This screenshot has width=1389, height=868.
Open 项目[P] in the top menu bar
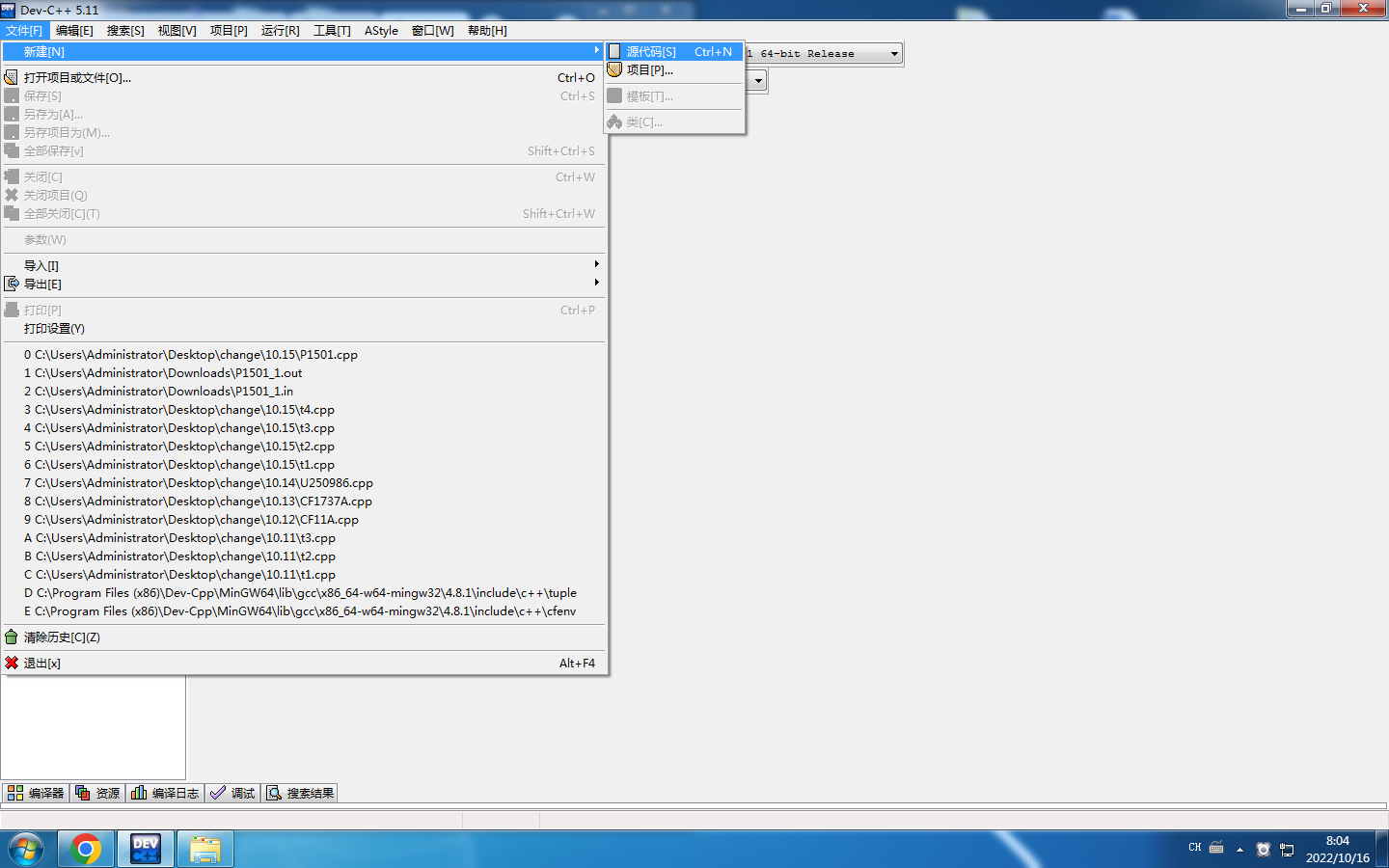(229, 31)
